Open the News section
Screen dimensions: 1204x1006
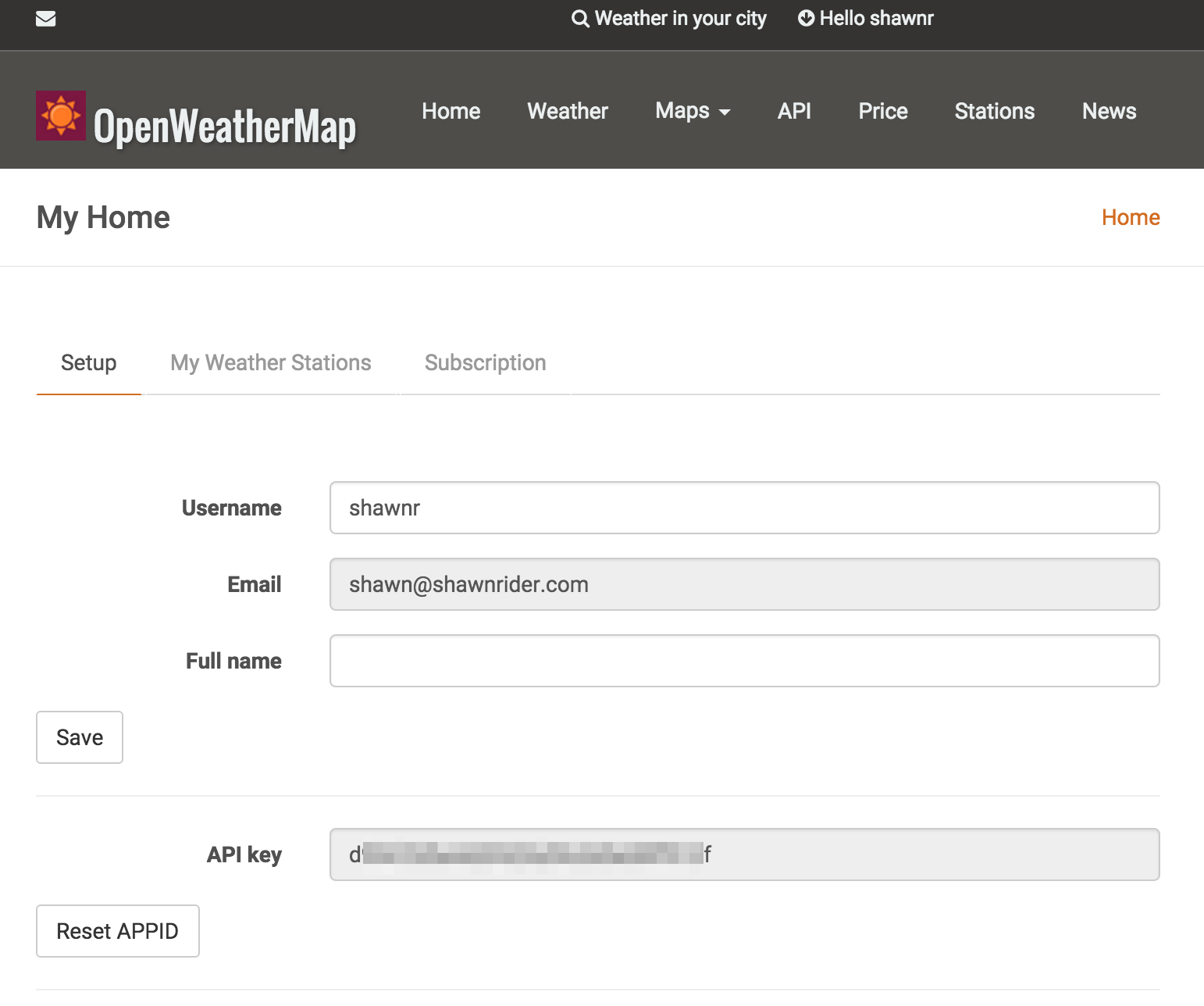tap(1109, 111)
